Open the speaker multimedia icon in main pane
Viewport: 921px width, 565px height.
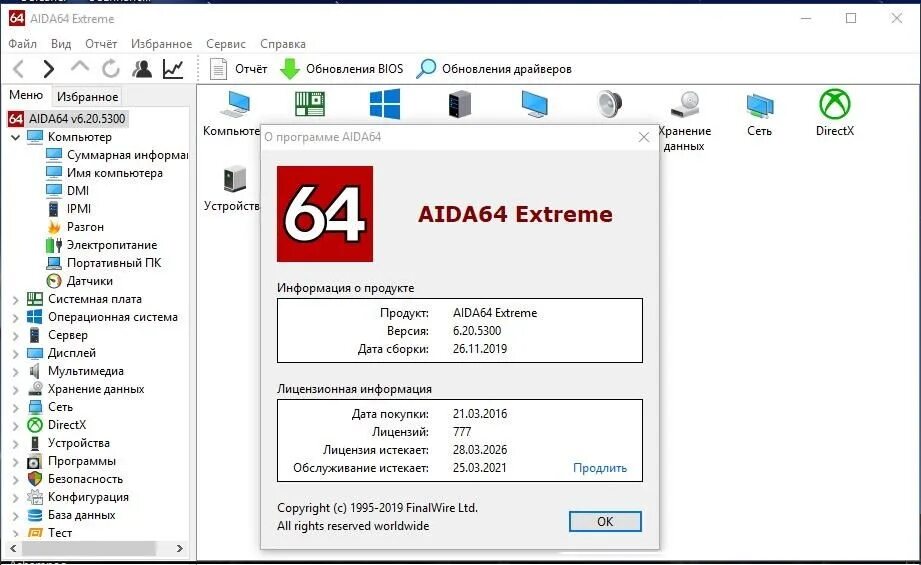pyautogui.click(x=610, y=105)
